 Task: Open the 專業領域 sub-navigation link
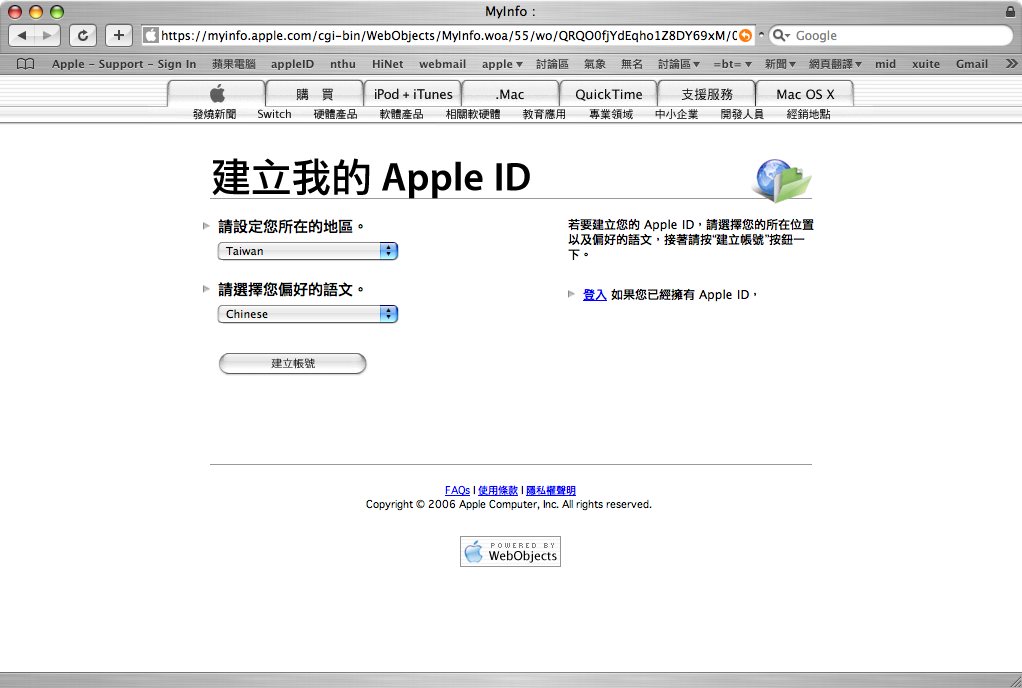coord(611,114)
